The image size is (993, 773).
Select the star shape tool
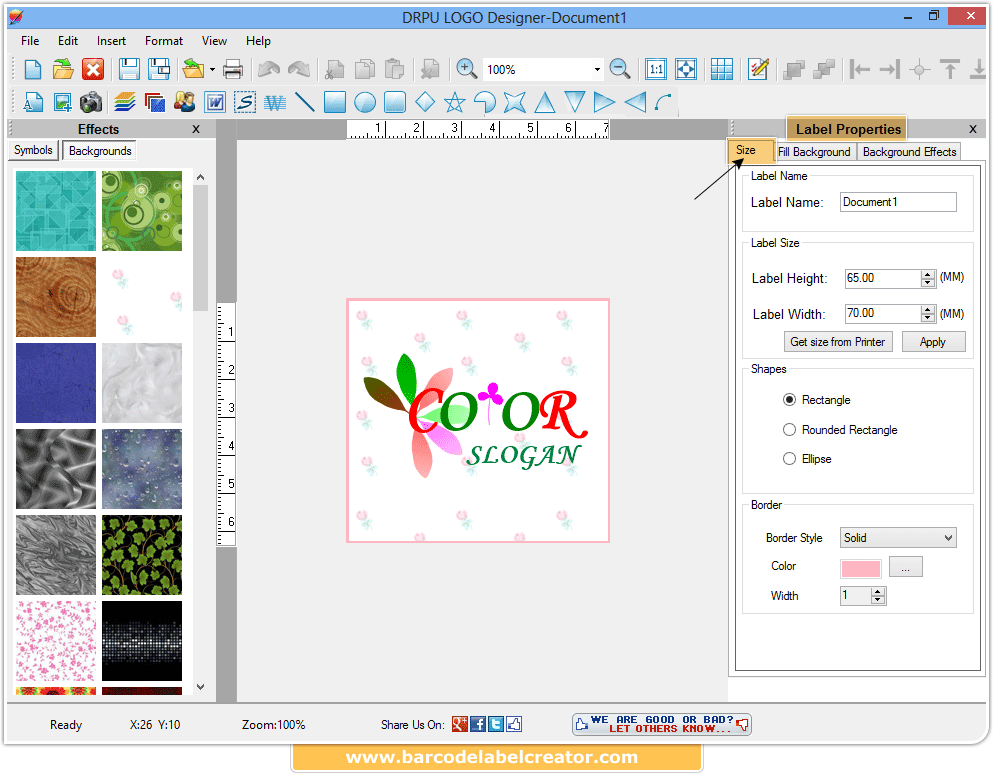point(455,102)
